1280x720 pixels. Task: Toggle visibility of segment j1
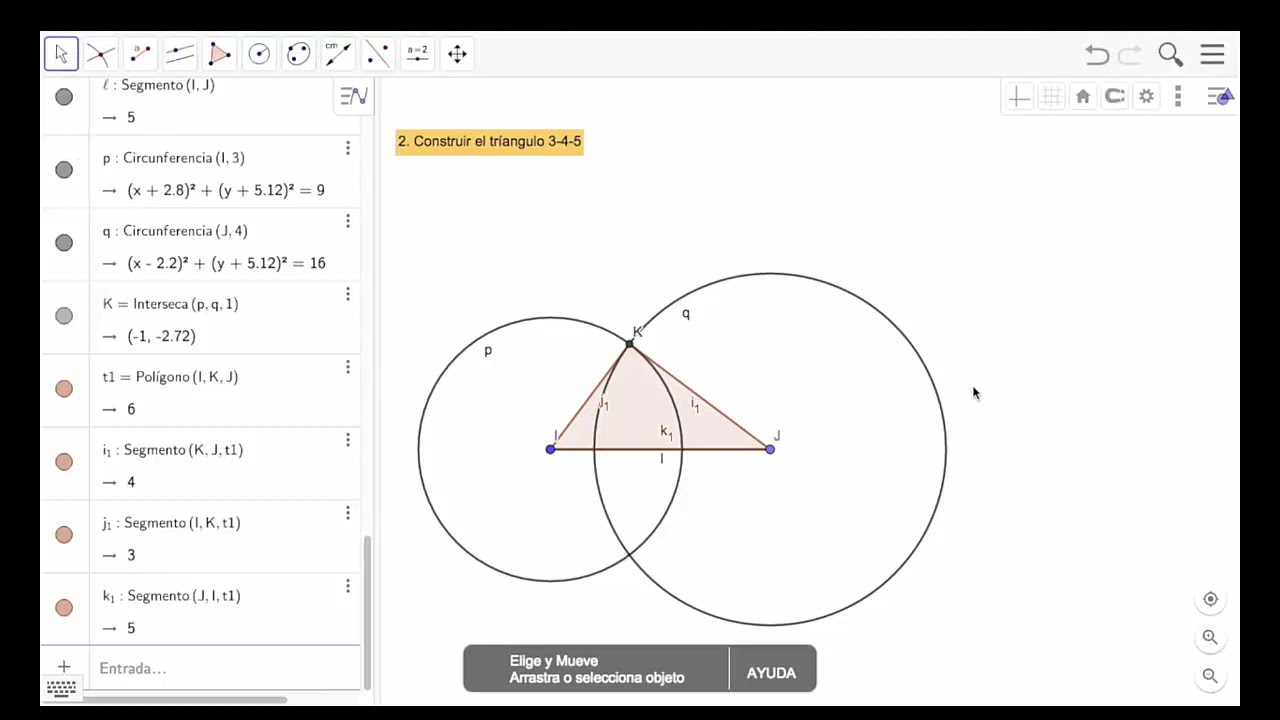(x=64, y=535)
